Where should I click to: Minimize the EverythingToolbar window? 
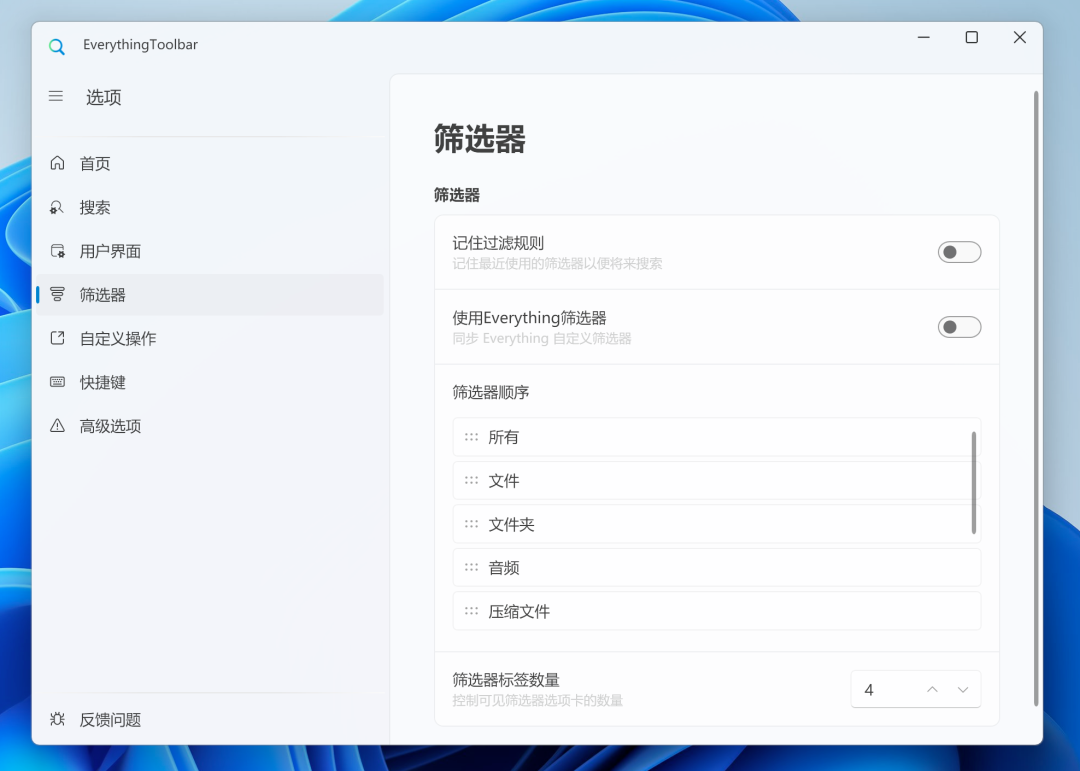click(924, 37)
